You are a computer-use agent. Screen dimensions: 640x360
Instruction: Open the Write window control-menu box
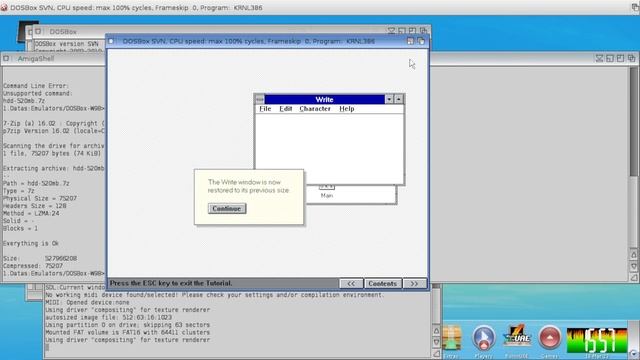point(260,99)
